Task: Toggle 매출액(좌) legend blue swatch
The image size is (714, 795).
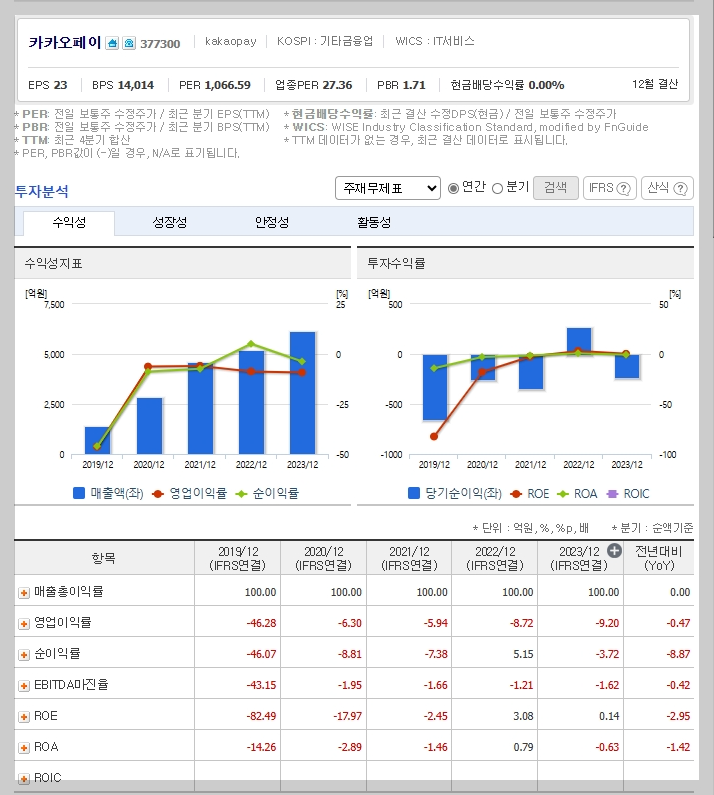Action: tap(79, 493)
